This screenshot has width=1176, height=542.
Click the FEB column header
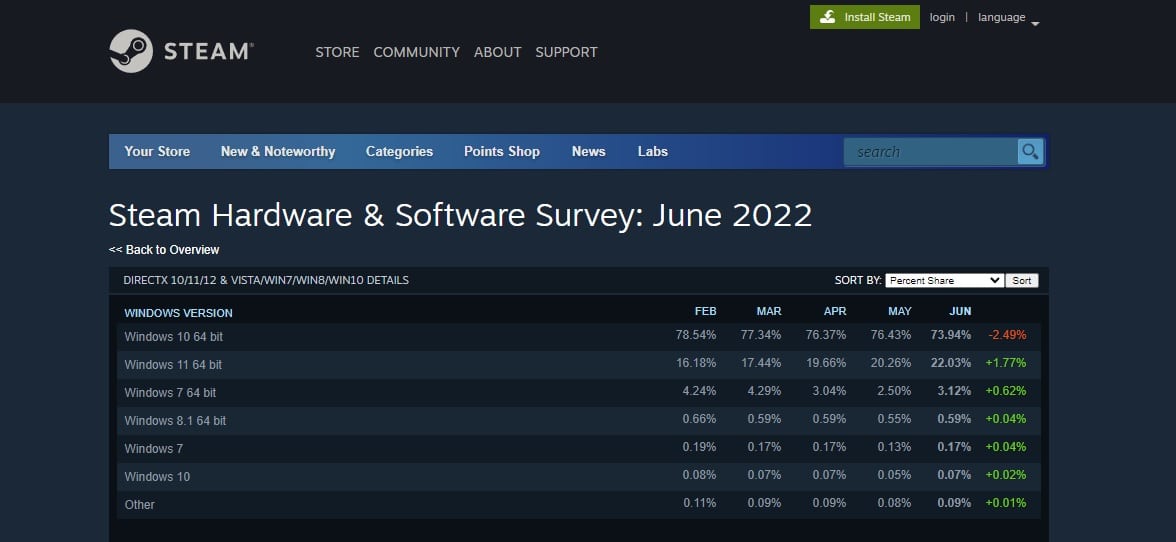(705, 311)
